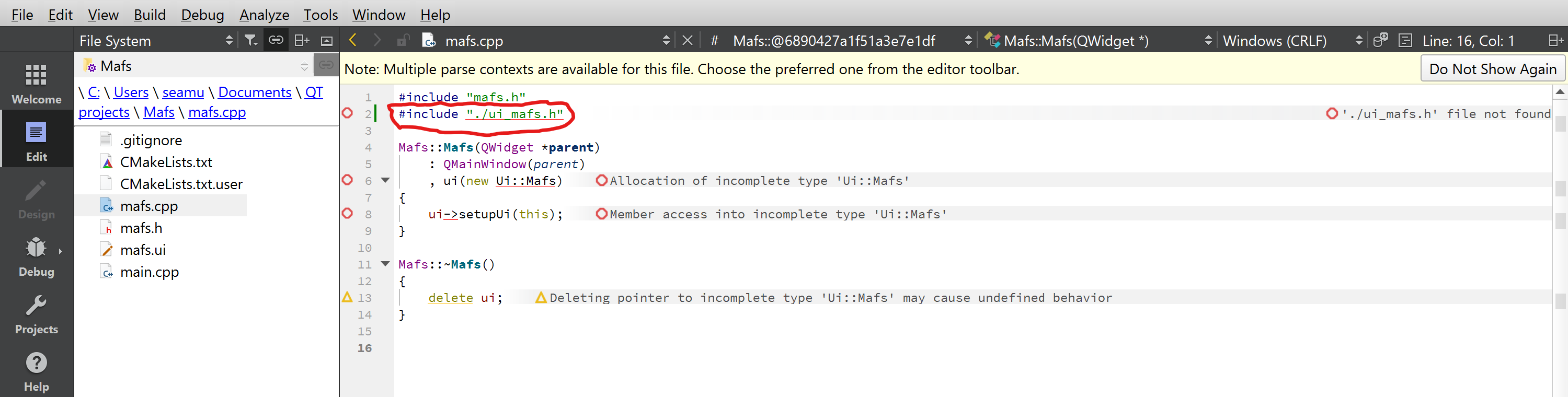
Task: Switch to Debug mode in sidebar
Action: coord(36,257)
